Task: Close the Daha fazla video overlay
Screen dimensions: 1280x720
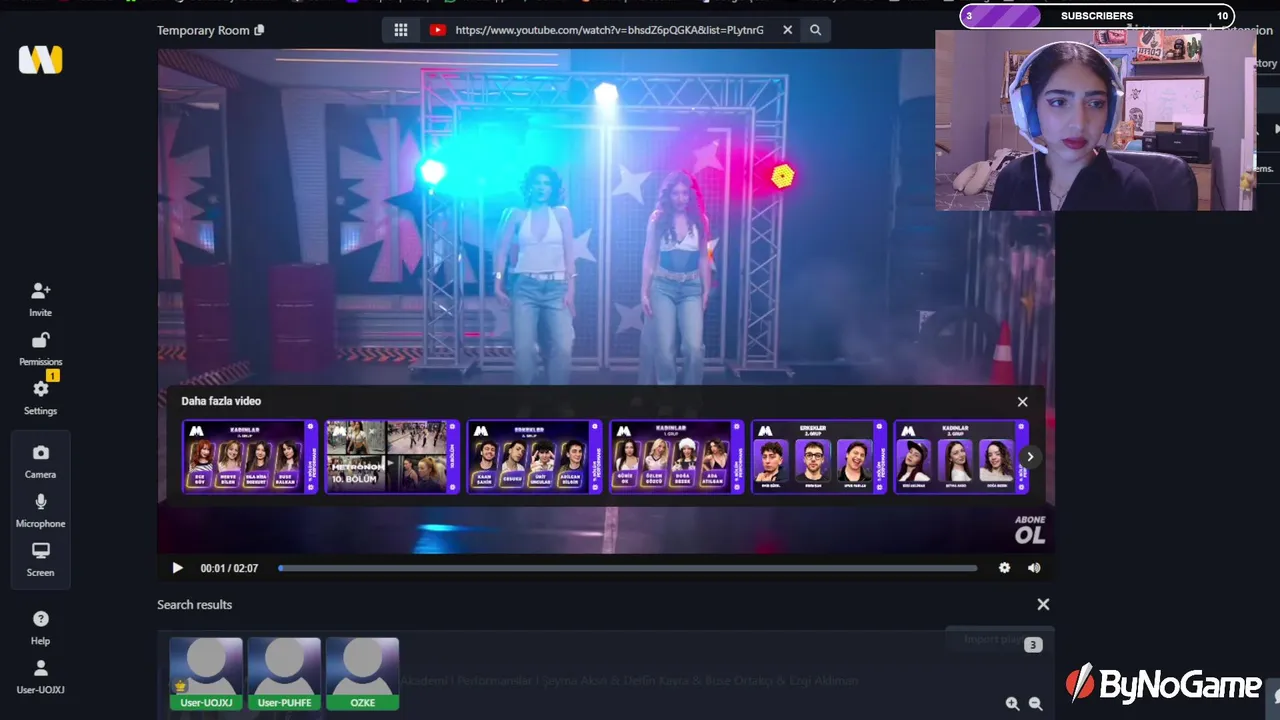Action: (x=1022, y=401)
